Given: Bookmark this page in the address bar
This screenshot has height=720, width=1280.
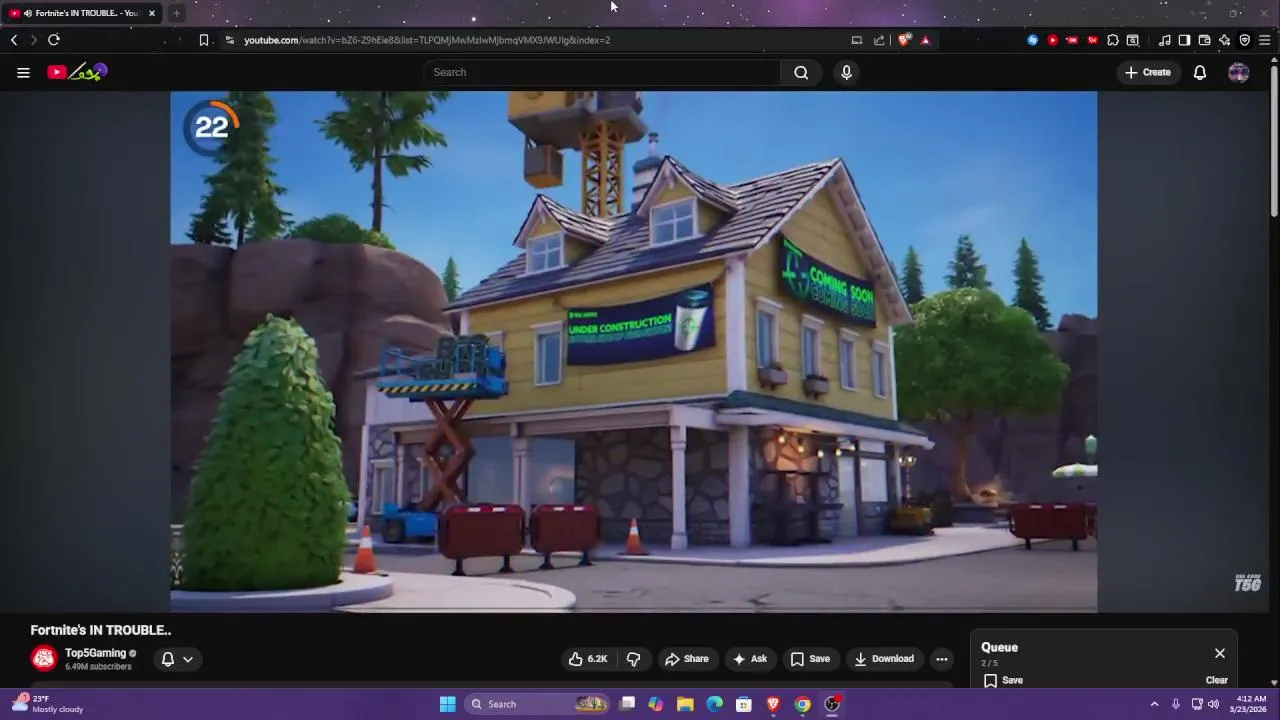Looking at the screenshot, I should pos(204,40).
